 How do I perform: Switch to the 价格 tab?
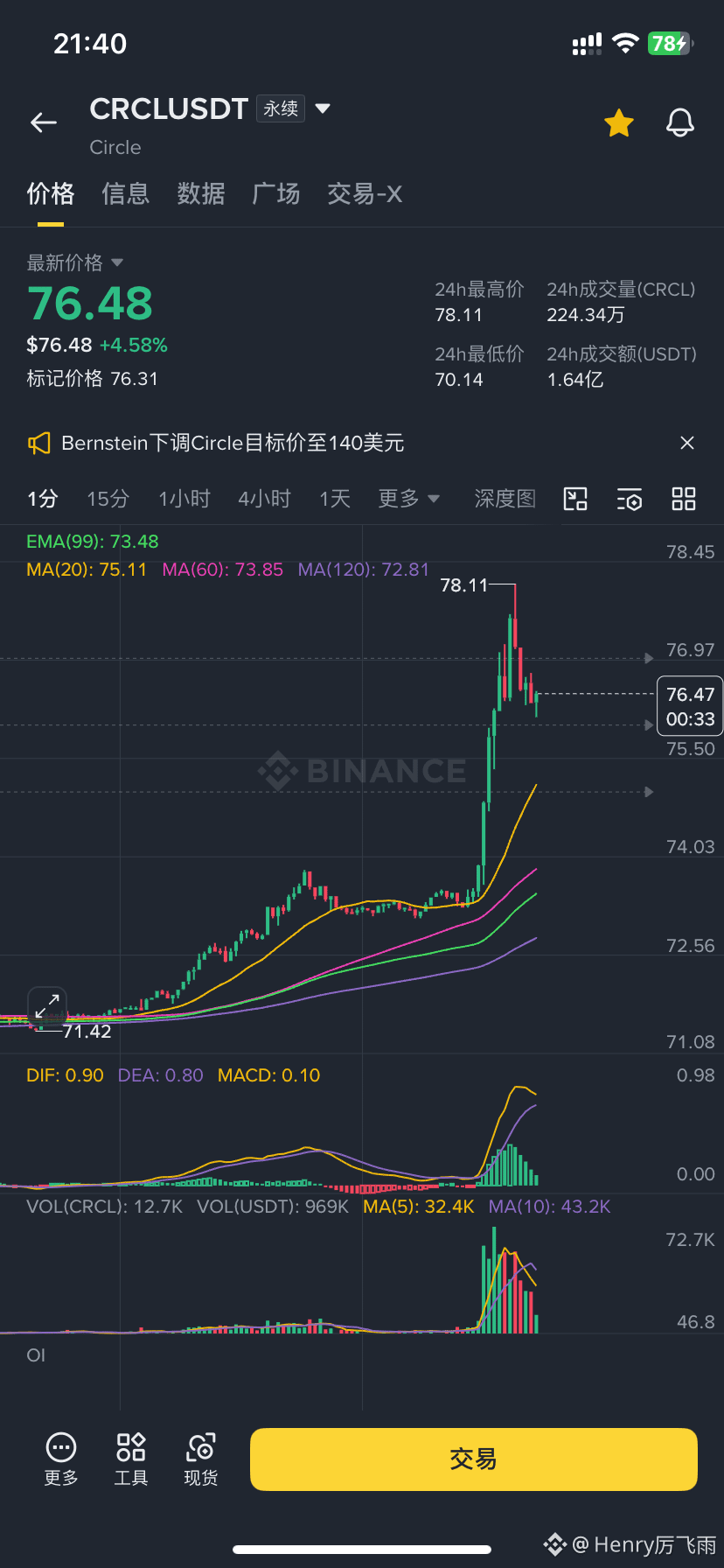pyautogui.click(x=51, y=194)
